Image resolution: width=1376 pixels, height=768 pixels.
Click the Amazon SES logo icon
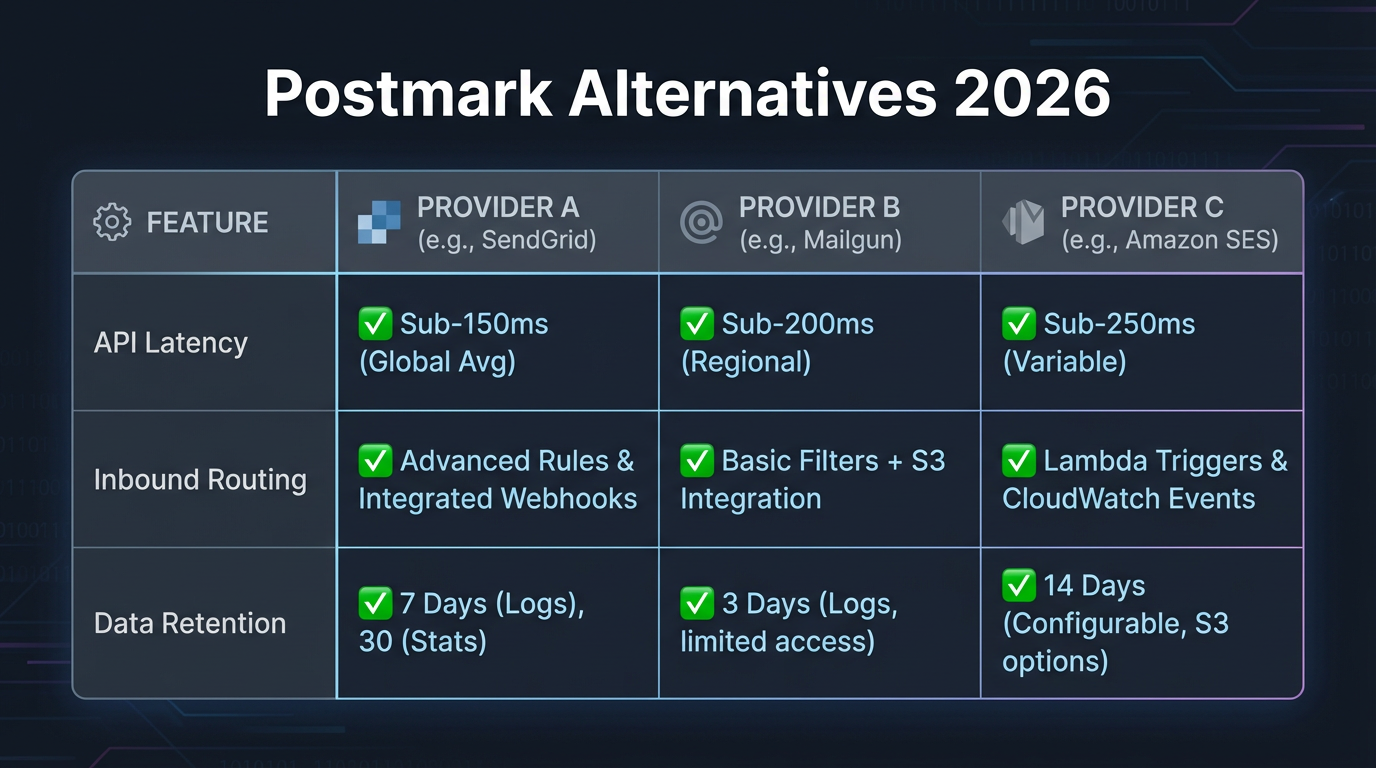1023,222
